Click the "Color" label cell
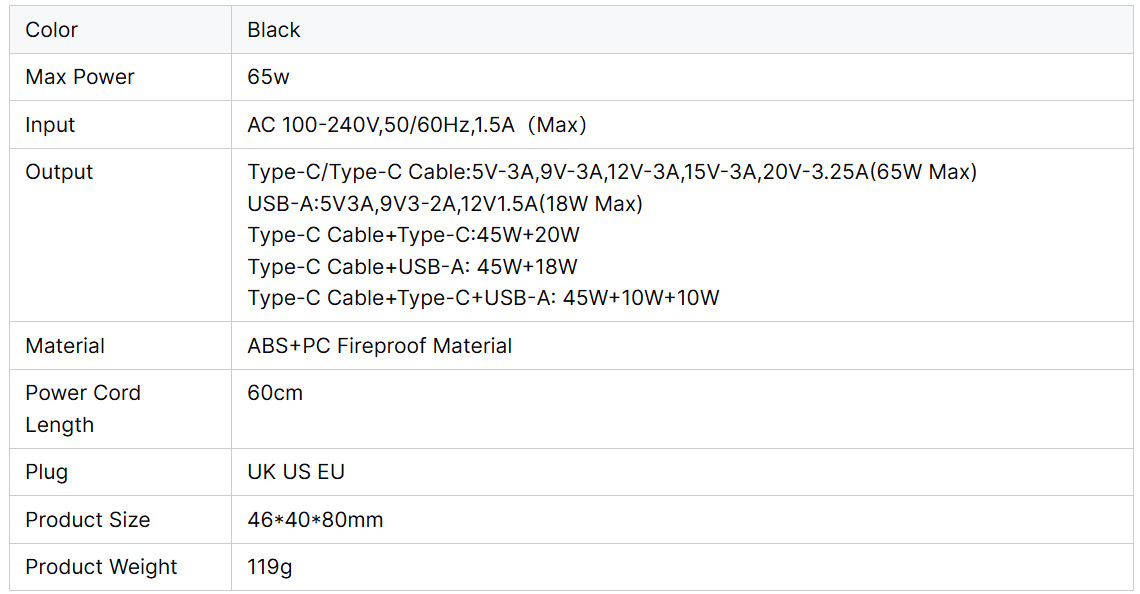 (x=52, y=30)
